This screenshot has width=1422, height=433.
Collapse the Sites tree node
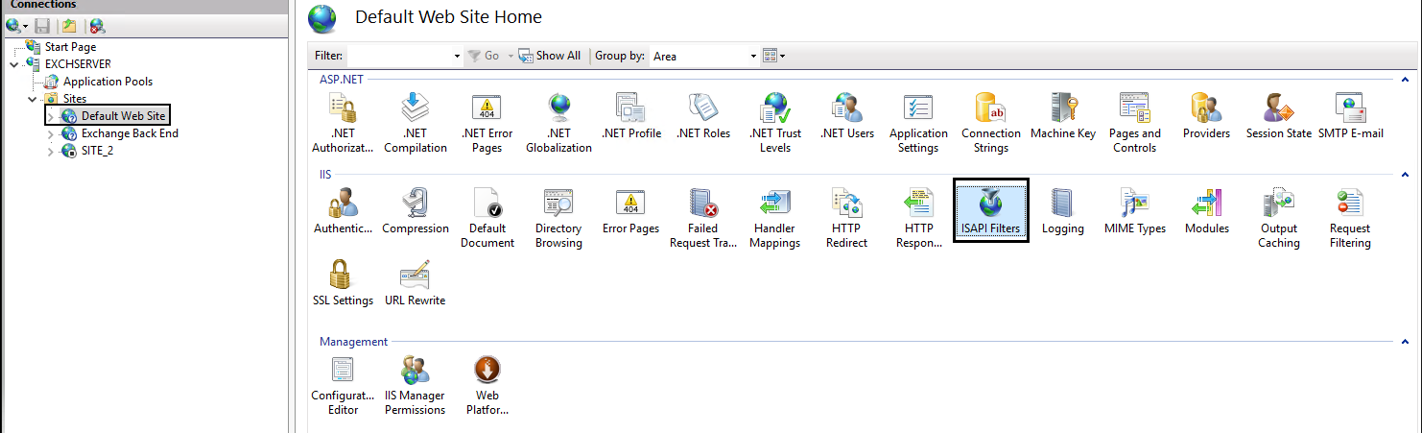[x=32, y=99]
